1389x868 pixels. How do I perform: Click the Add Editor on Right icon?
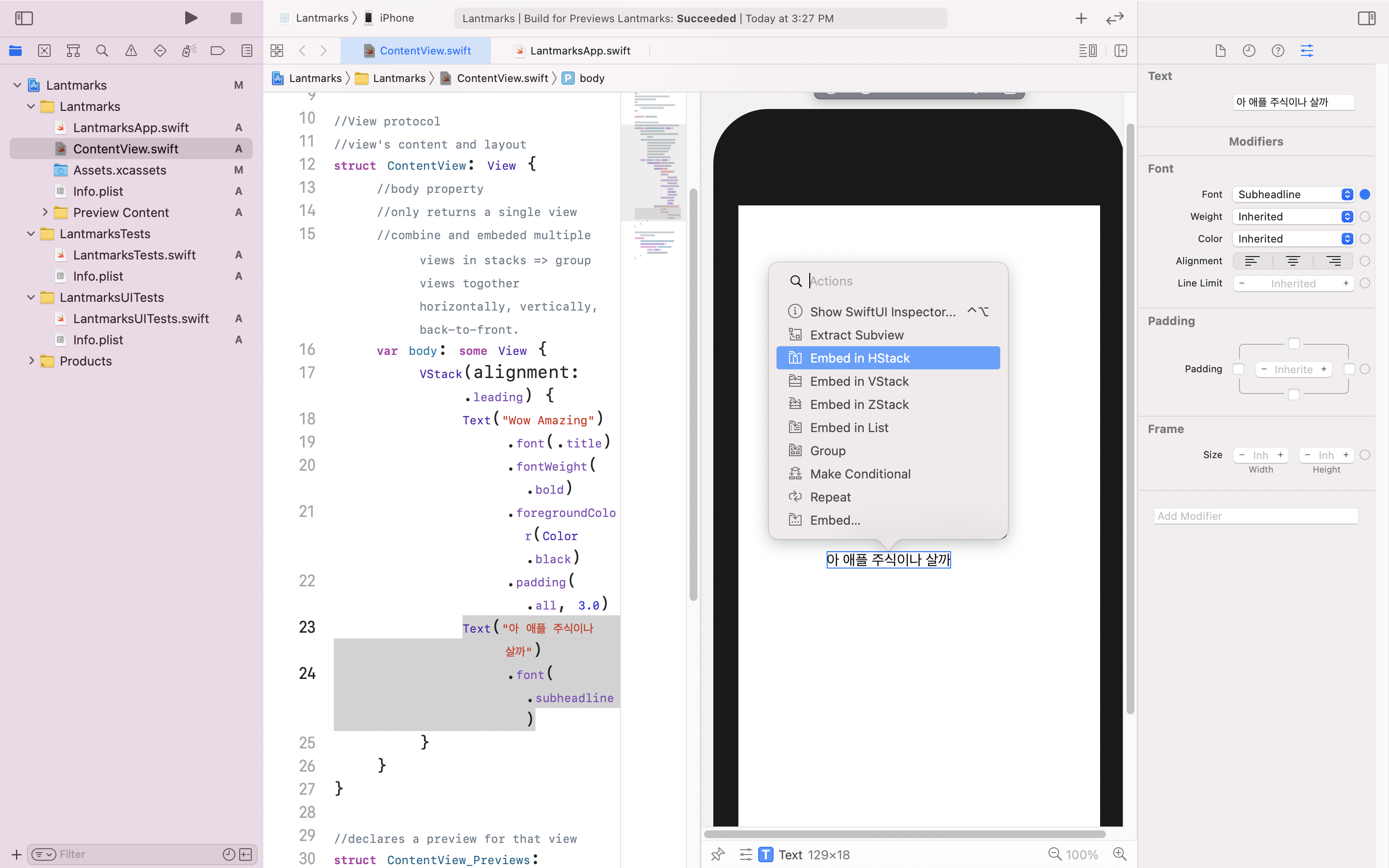click(1120, 51)
